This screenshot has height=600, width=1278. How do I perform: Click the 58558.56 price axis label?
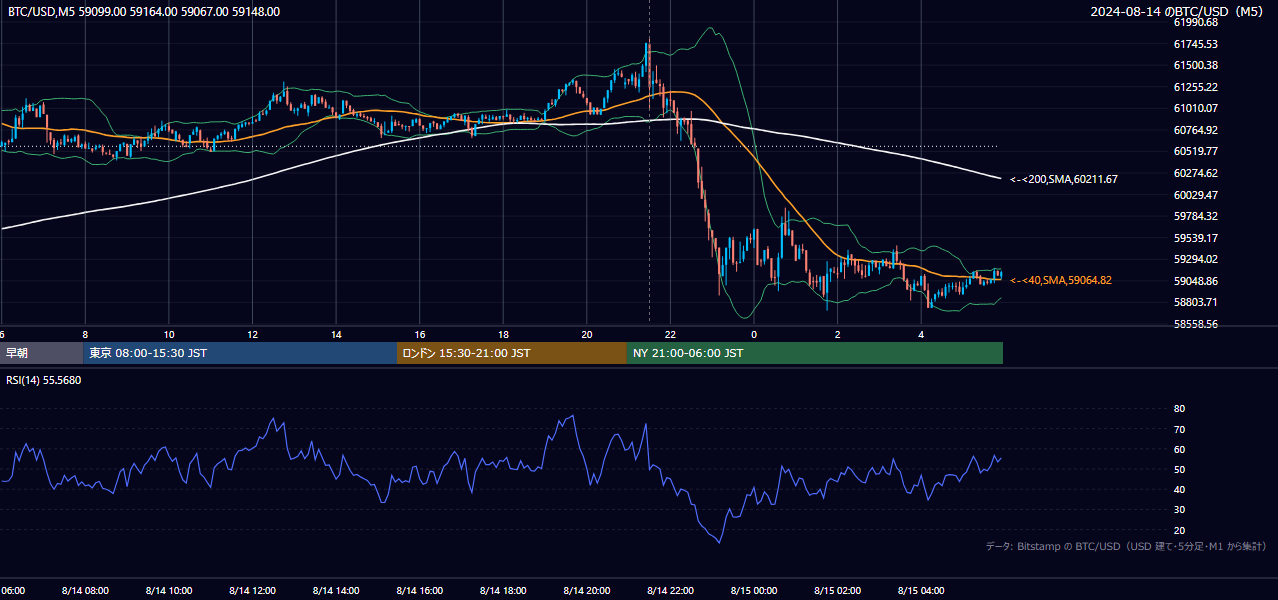coord(1195,324)
